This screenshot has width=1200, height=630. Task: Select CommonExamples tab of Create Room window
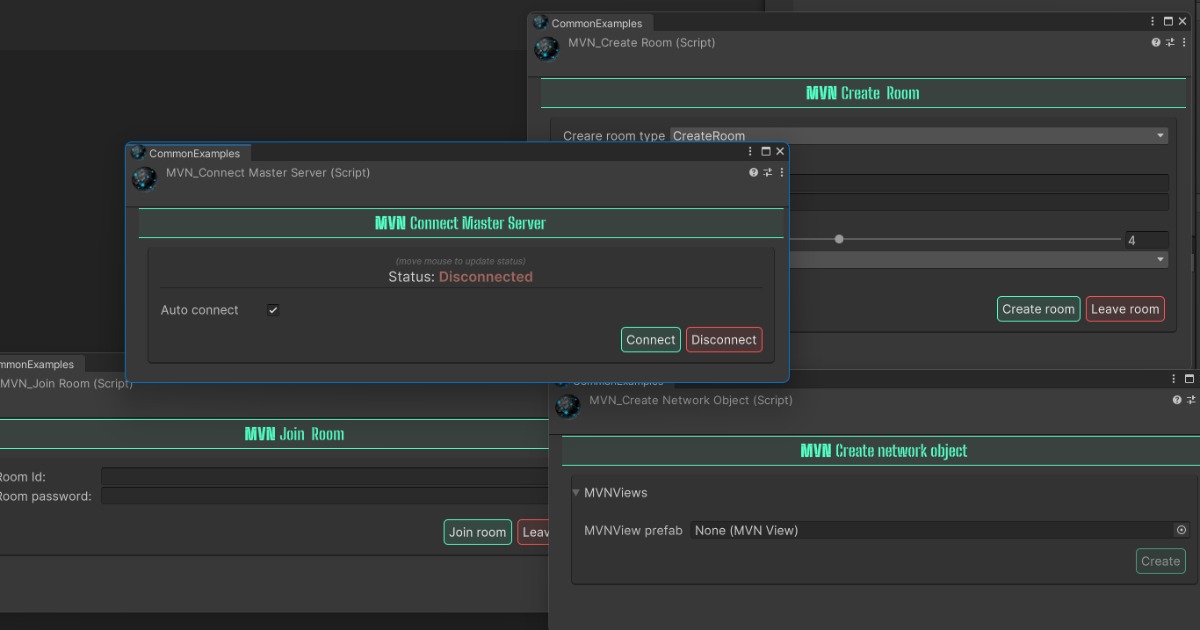(596, 23)
